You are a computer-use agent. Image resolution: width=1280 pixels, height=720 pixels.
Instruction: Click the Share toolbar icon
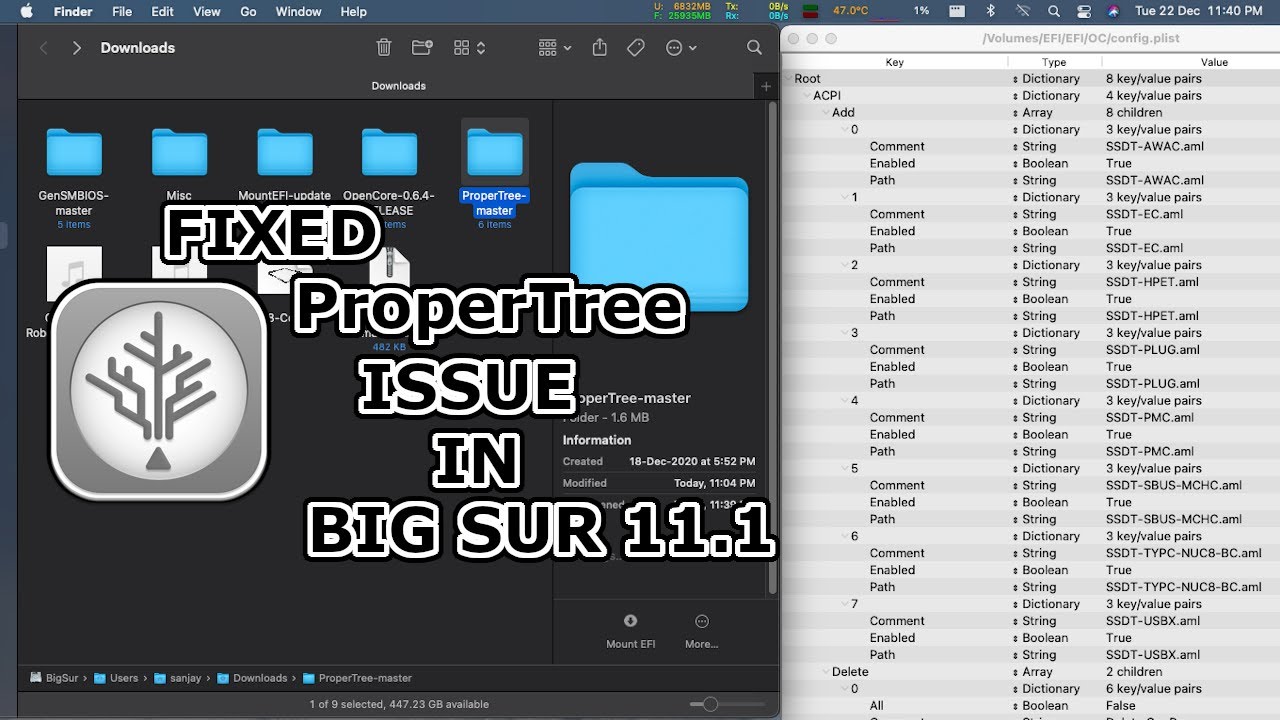pos(599,47)
